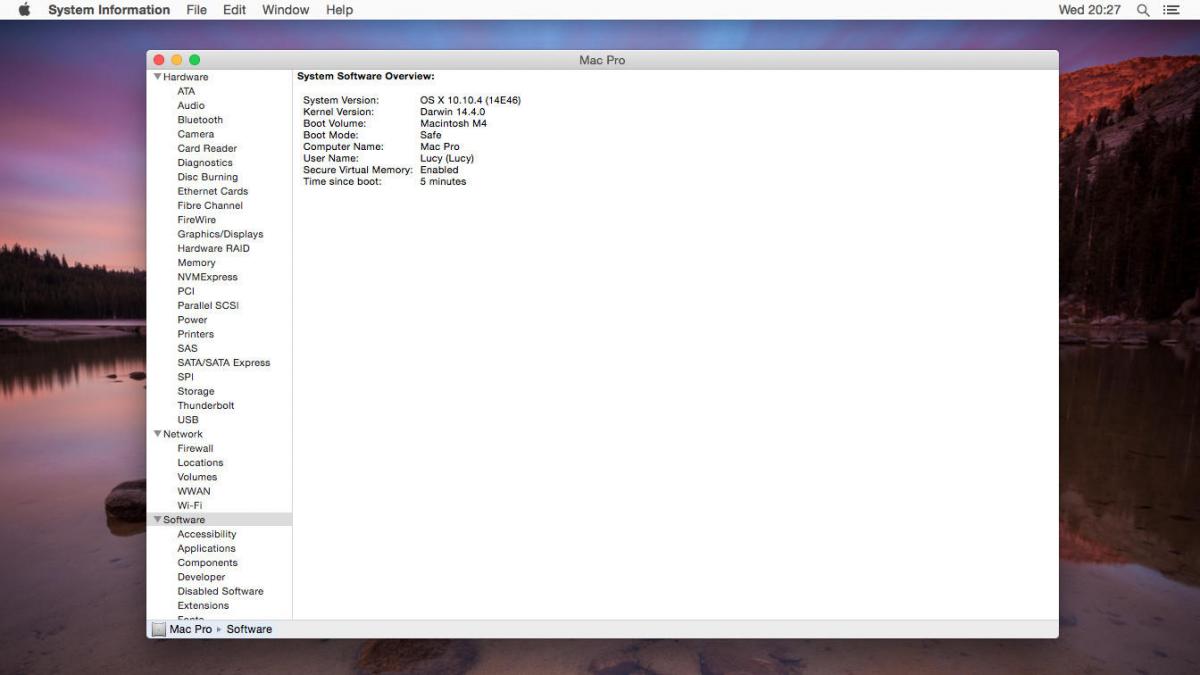Click the Time since boot value 5 minutes

click(x=443, y=181)
